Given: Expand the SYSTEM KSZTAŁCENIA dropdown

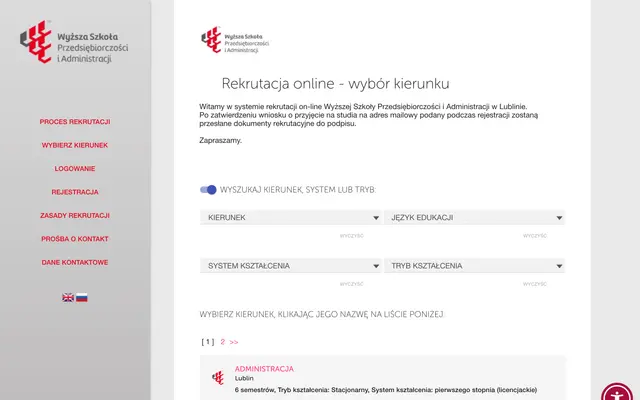Looking at the screenshot, I should tap(291, 266).
